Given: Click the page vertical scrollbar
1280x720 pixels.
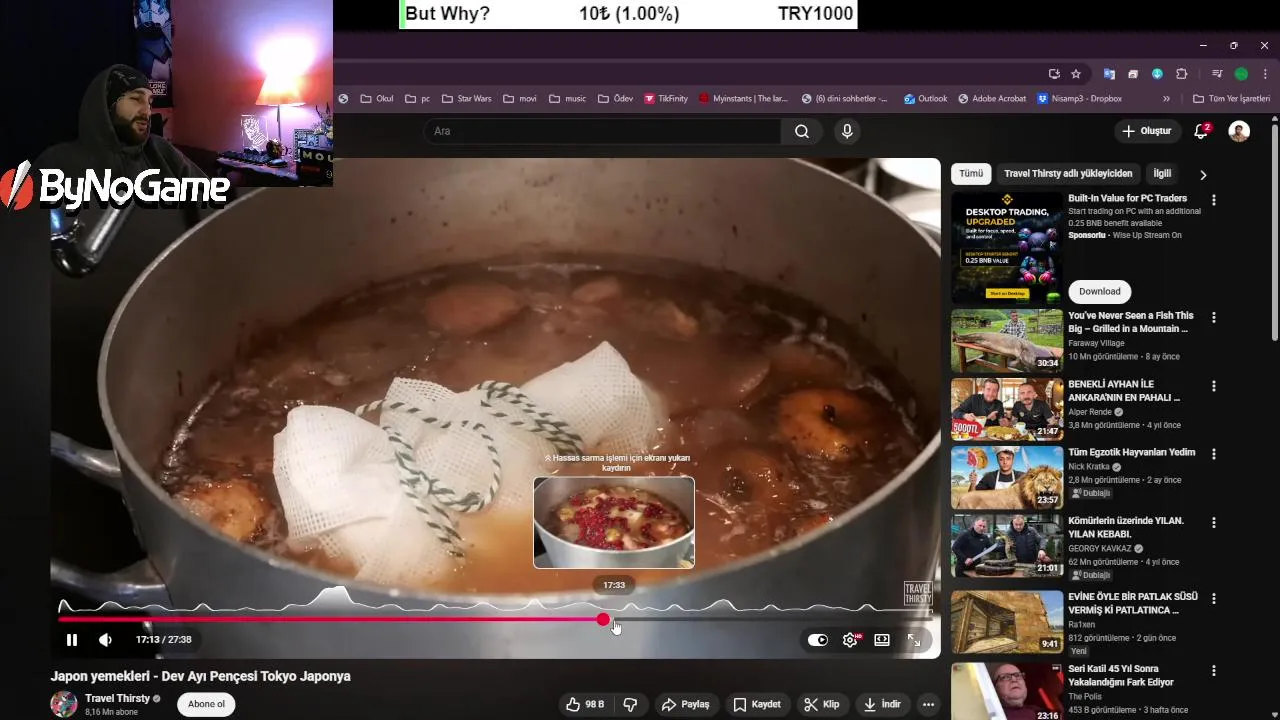Looking at the screenshot, I should pyautogui.click(x=1275, y=230).
